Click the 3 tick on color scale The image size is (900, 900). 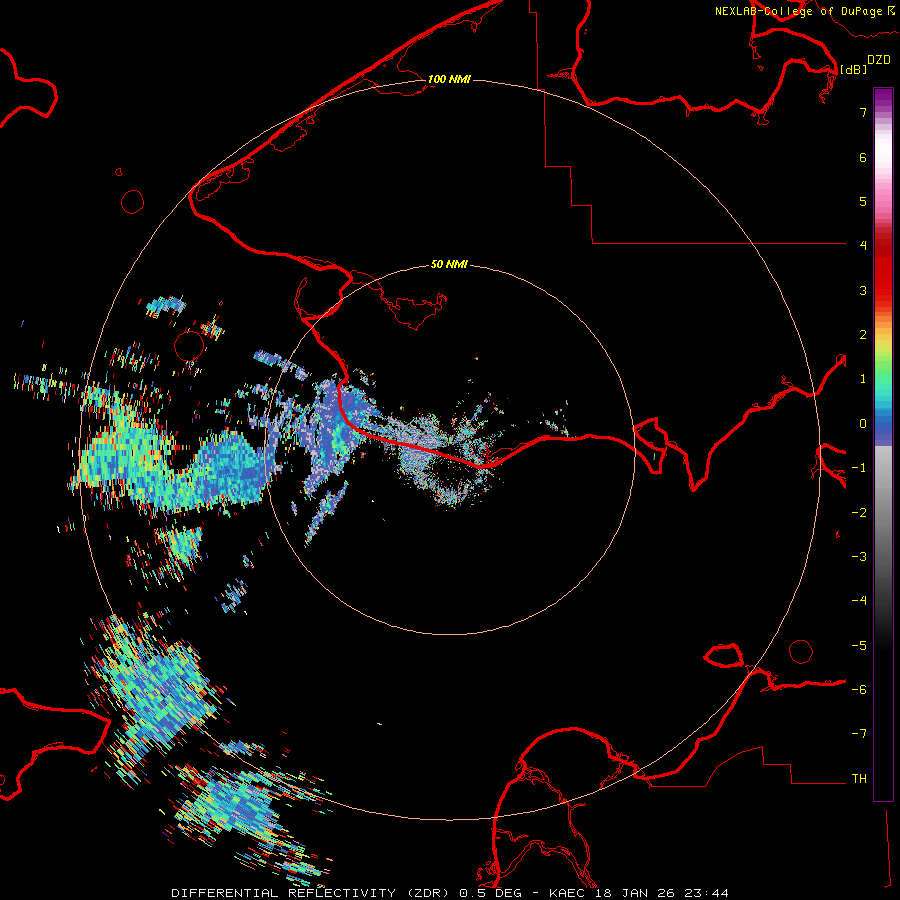pos(863,290)
